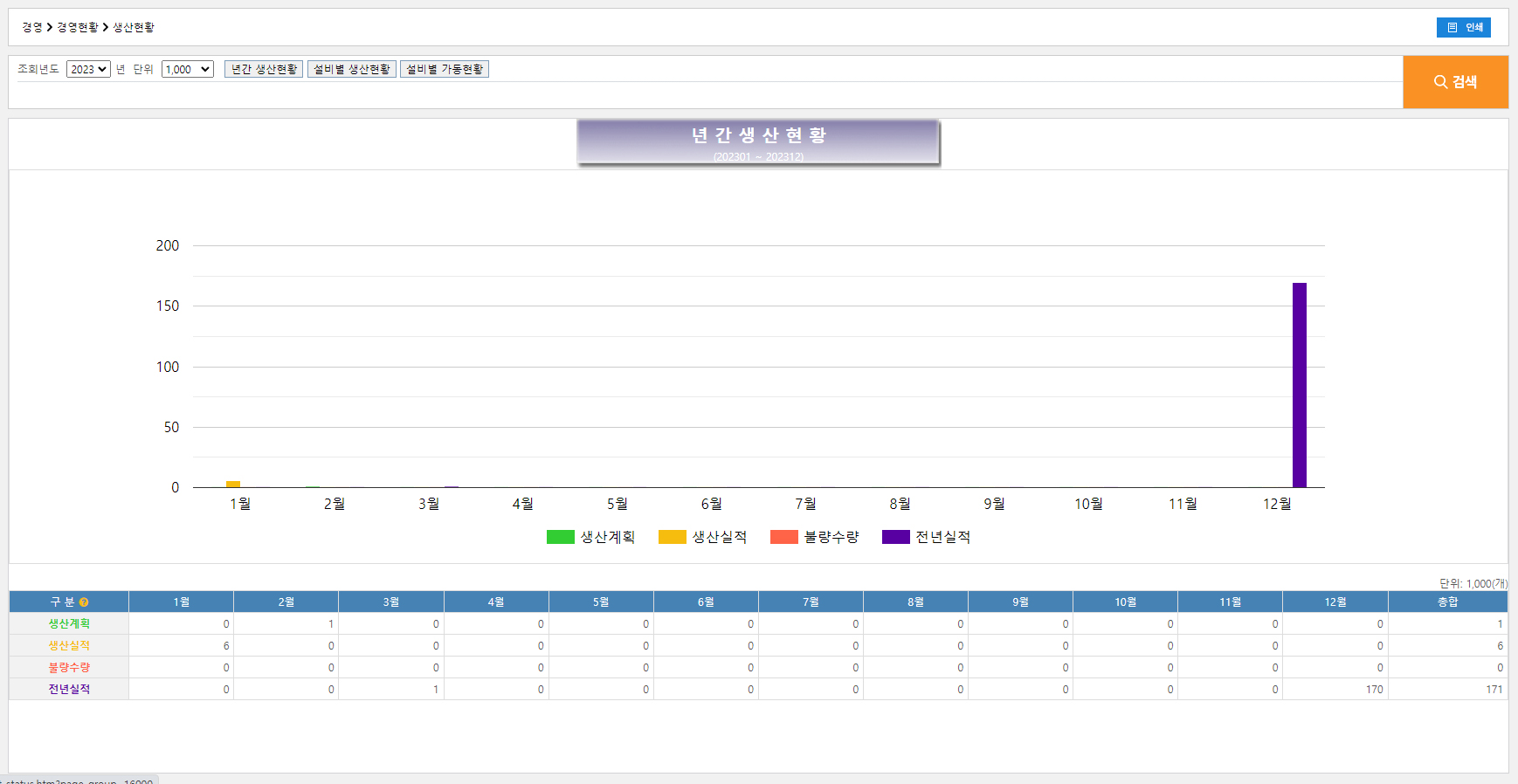The image size is (1518, 784).
Task: Click the 총합 column header in table
Action: pos(1447,602)
